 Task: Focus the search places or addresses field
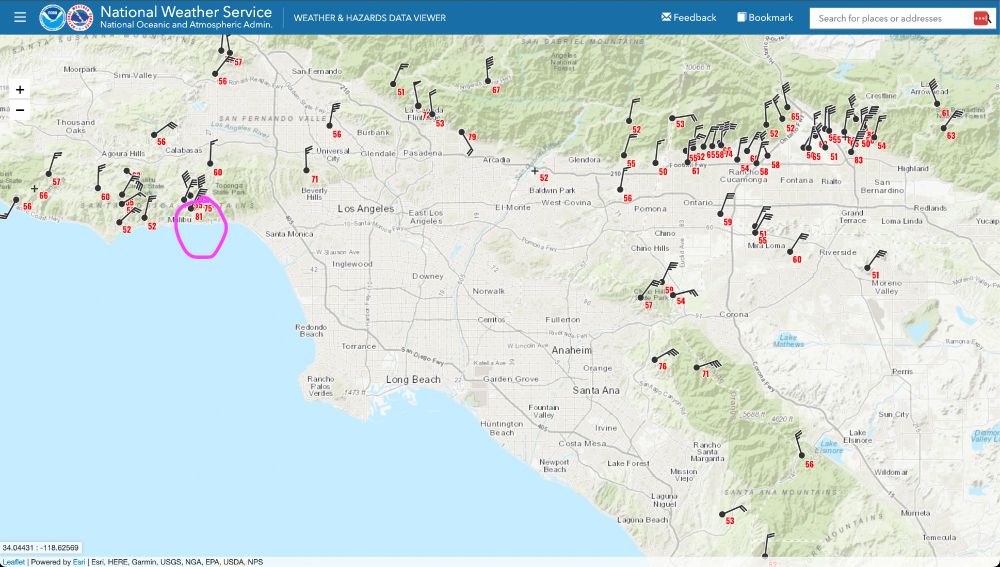pos(893,18)
